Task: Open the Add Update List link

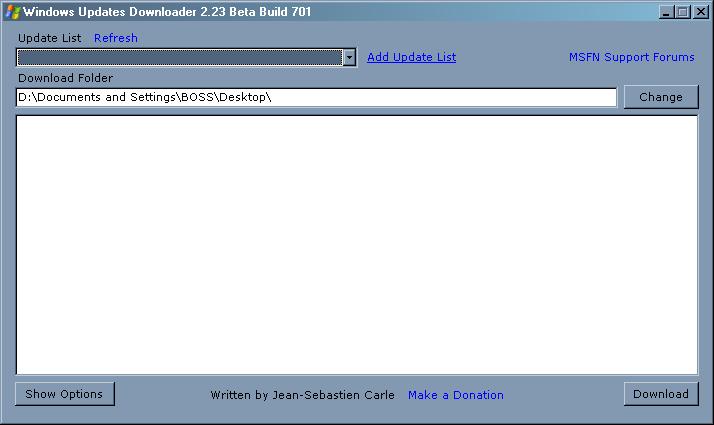Action: (x=411, y=57)
